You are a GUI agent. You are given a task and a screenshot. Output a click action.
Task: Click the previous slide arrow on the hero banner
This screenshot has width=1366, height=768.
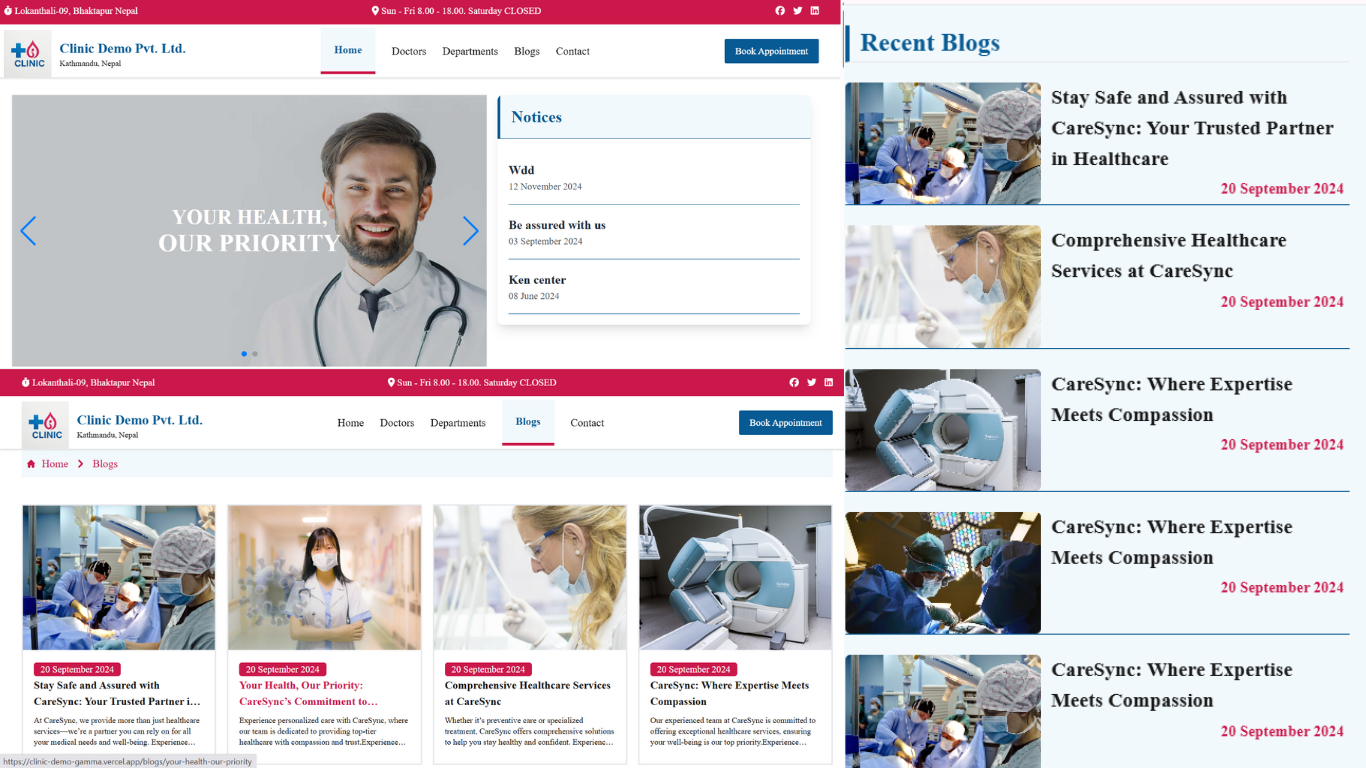[28, 231]
